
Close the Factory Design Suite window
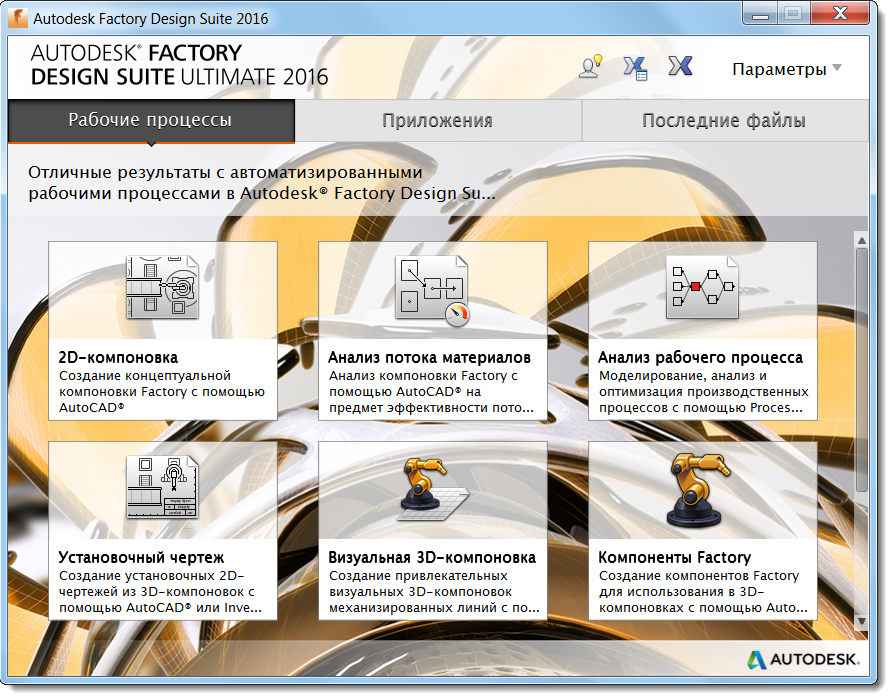(841, 13)
